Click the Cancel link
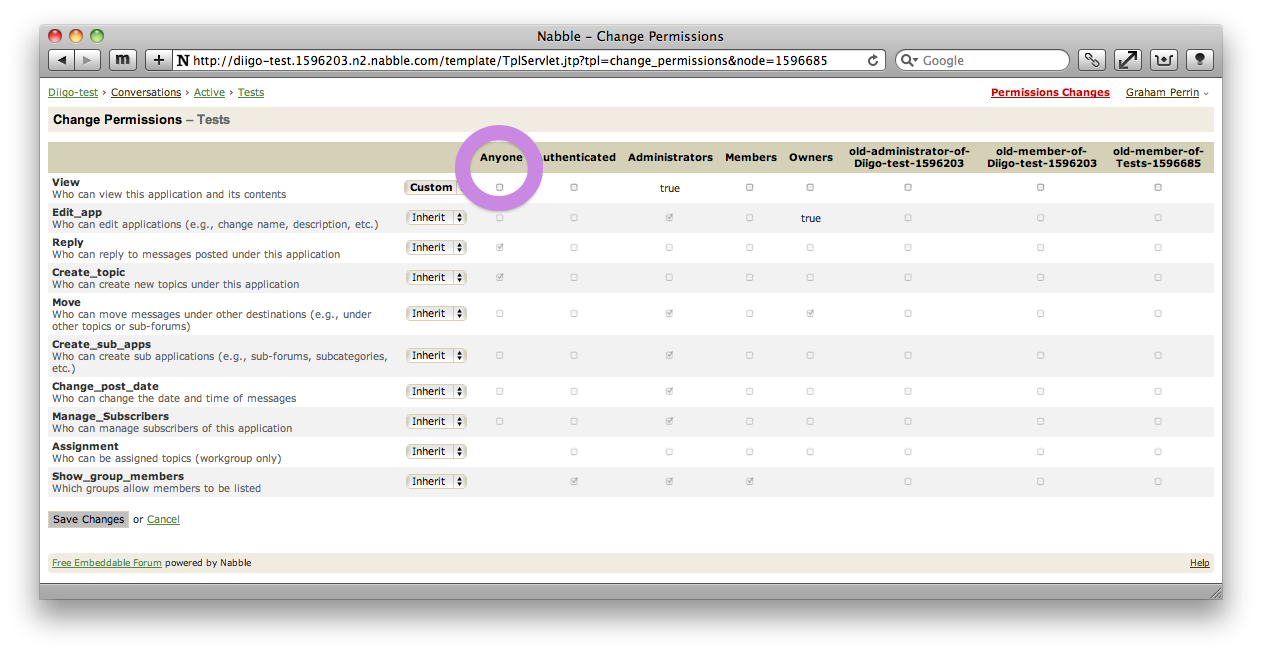The image size is (1262, 654). coord(163,520)
